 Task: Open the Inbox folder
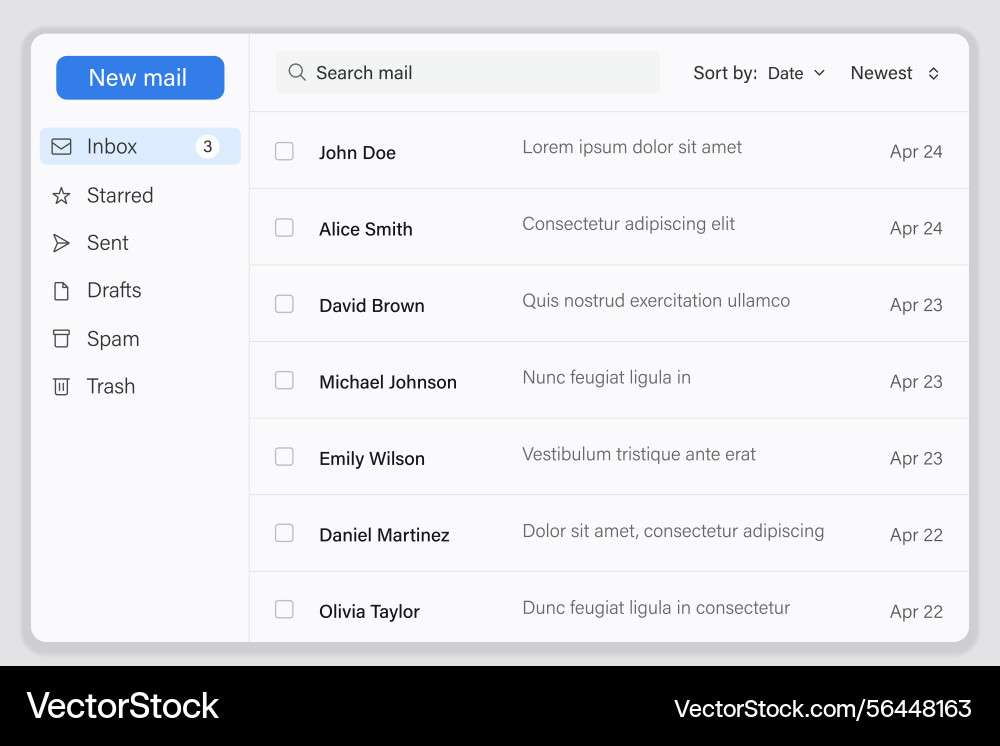pos(140,147)
